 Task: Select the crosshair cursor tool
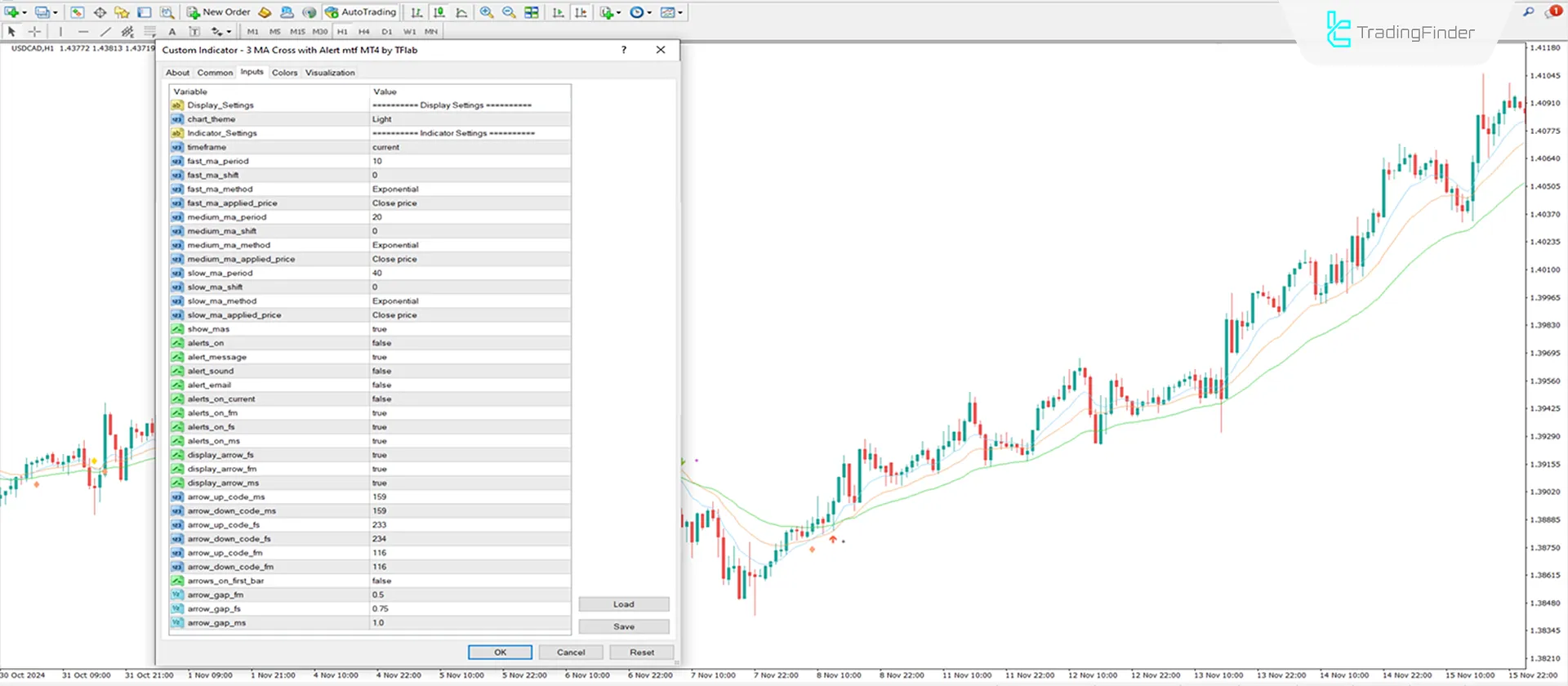pos(34,32)
